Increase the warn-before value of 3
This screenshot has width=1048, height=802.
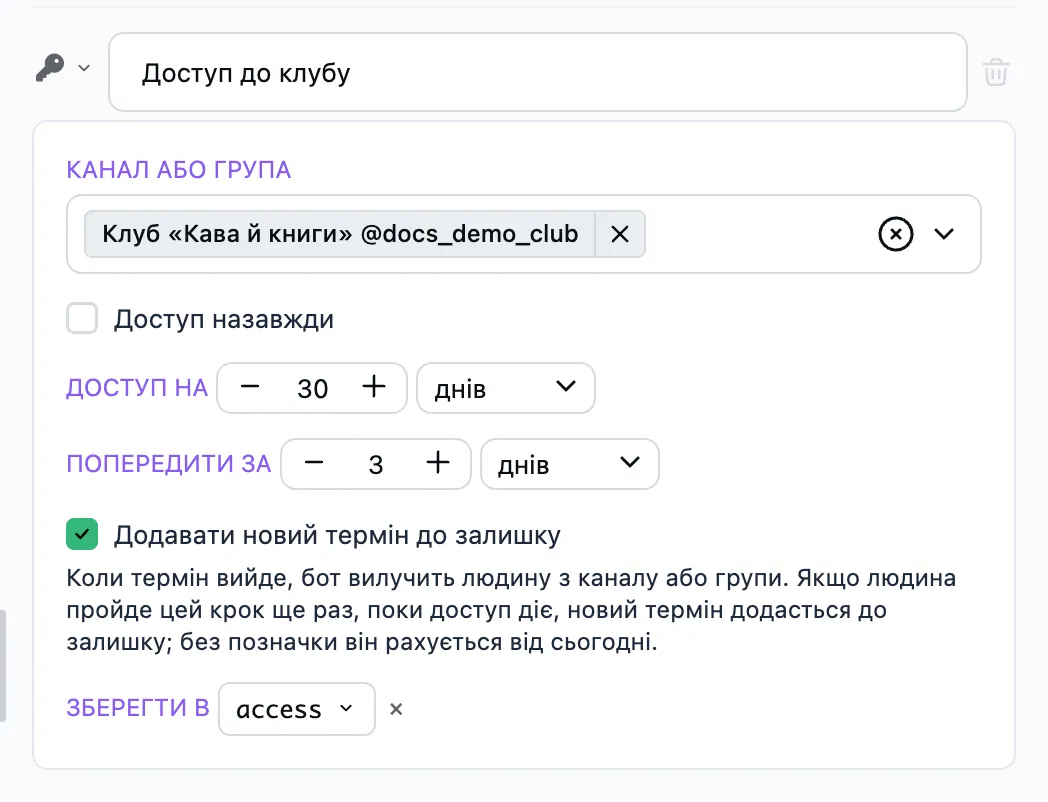pyautogui.click(x=438, y=462)
